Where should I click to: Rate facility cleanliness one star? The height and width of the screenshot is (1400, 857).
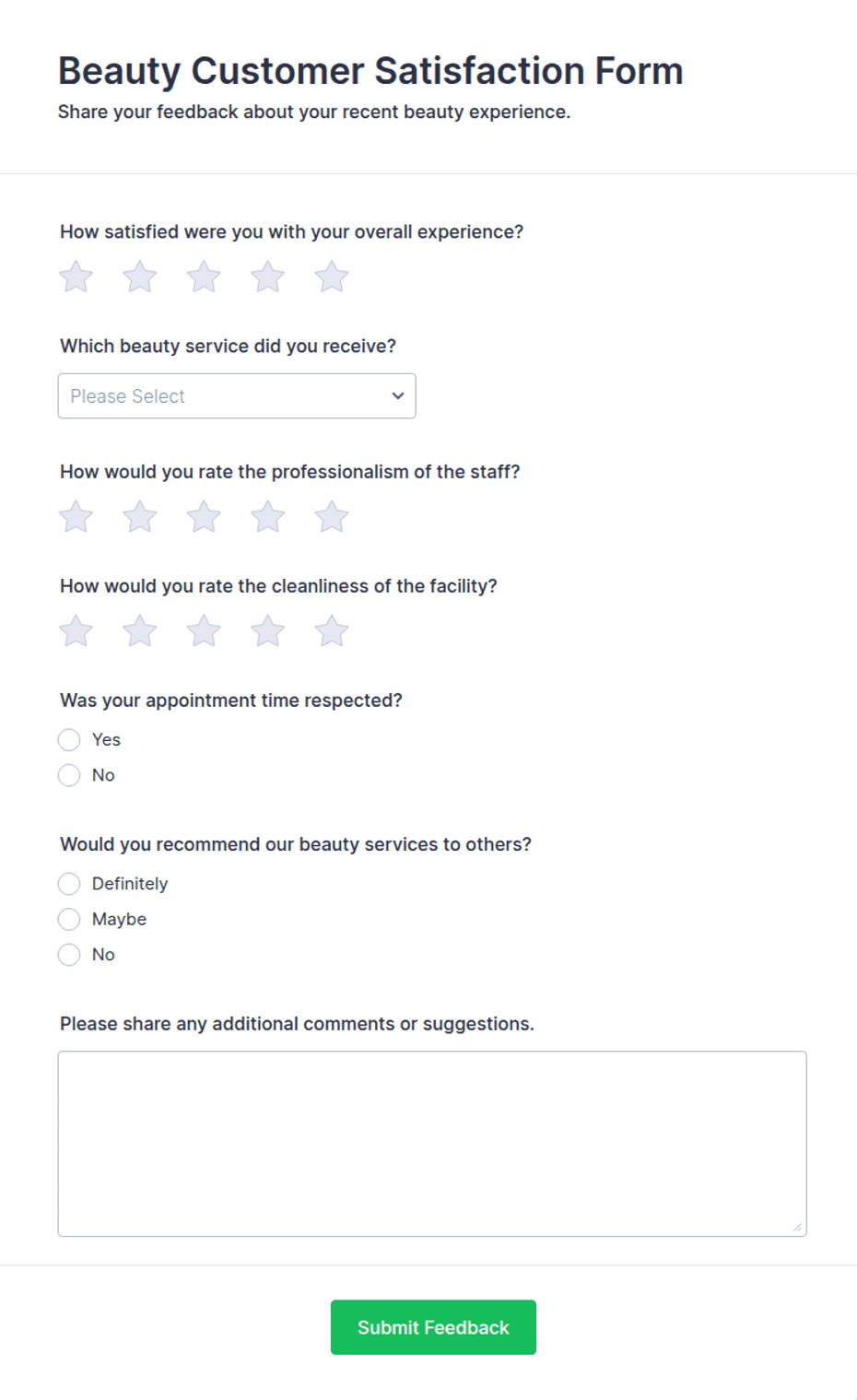pos(76,631)
